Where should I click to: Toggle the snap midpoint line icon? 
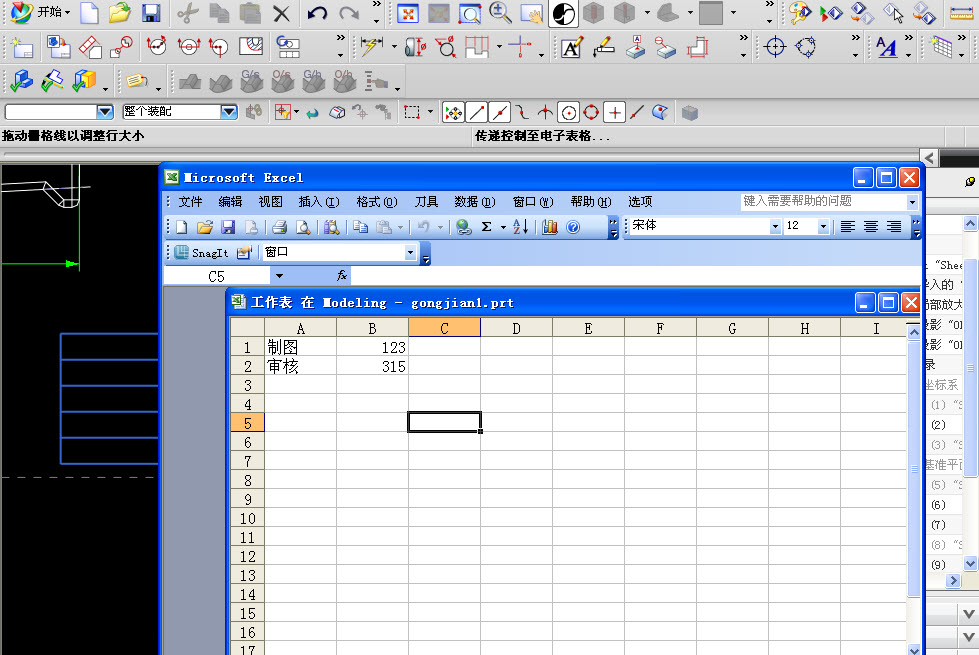tap(499, 112)
